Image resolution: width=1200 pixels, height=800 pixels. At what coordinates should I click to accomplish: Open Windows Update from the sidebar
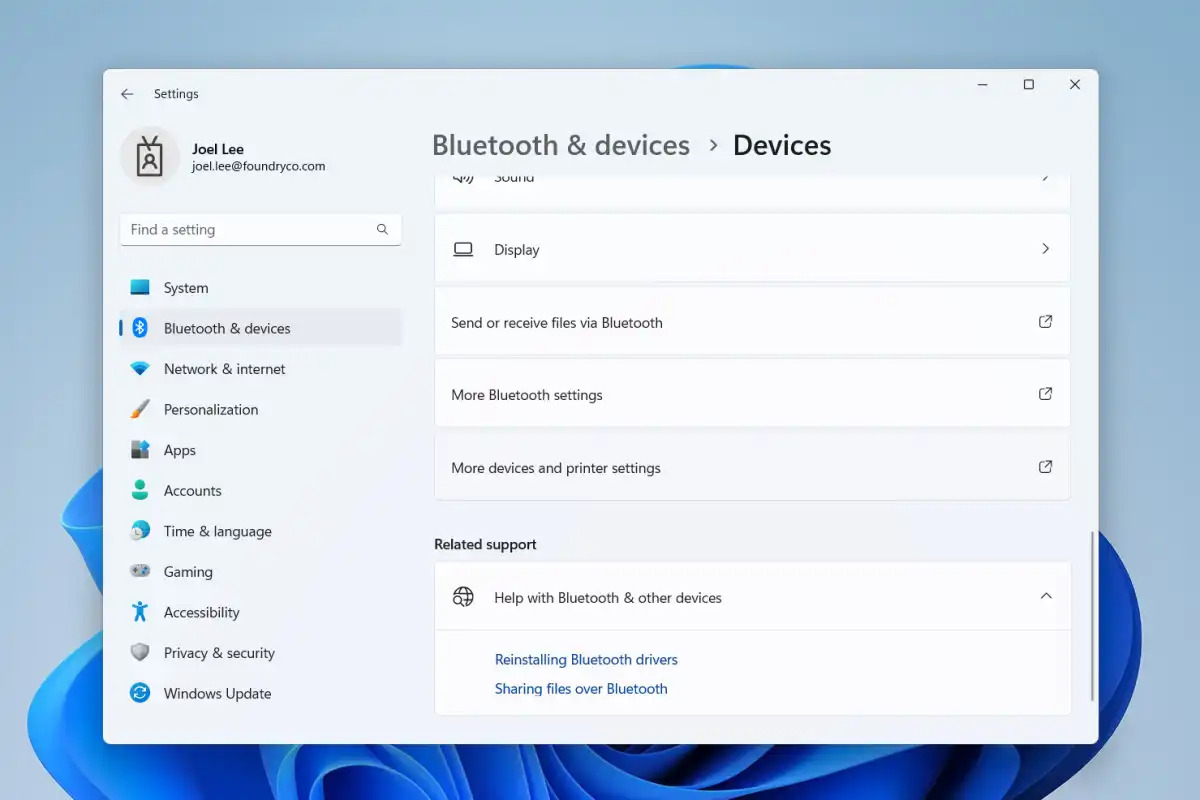[x=217, y=693]
